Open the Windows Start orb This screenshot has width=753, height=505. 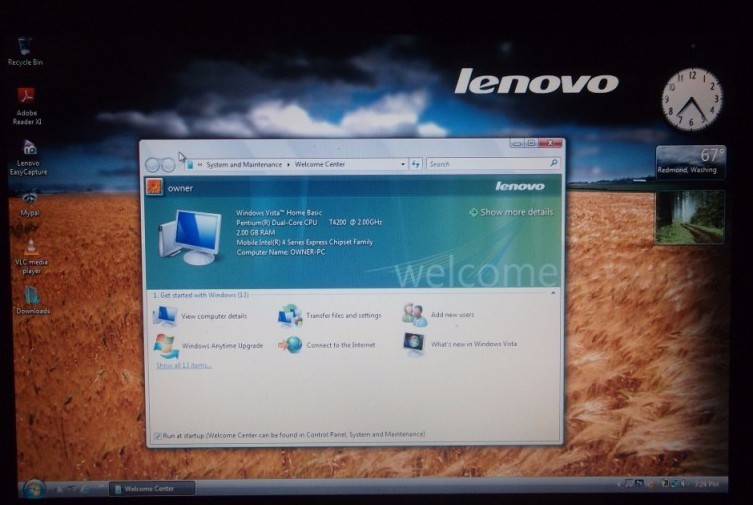tap(34, 489)
